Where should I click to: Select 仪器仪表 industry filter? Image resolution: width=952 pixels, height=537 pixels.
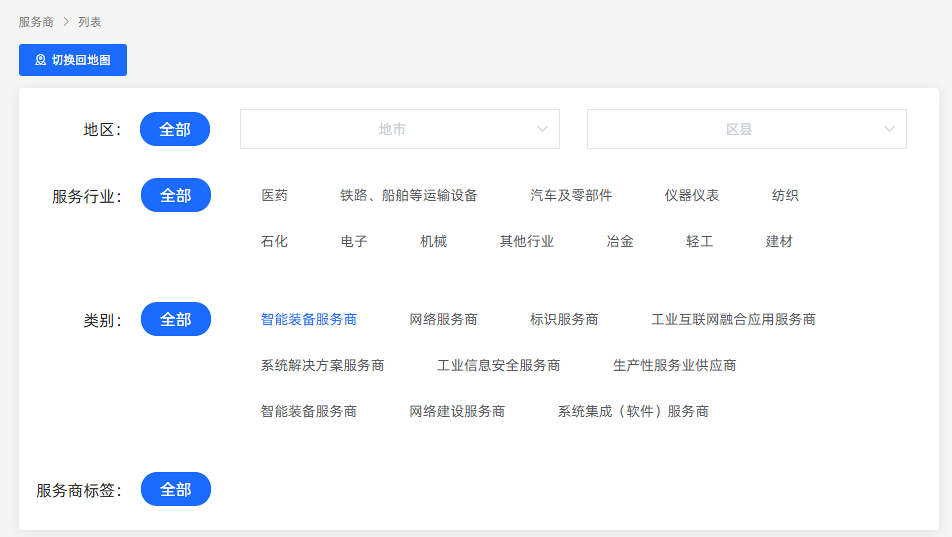point(692,195)
